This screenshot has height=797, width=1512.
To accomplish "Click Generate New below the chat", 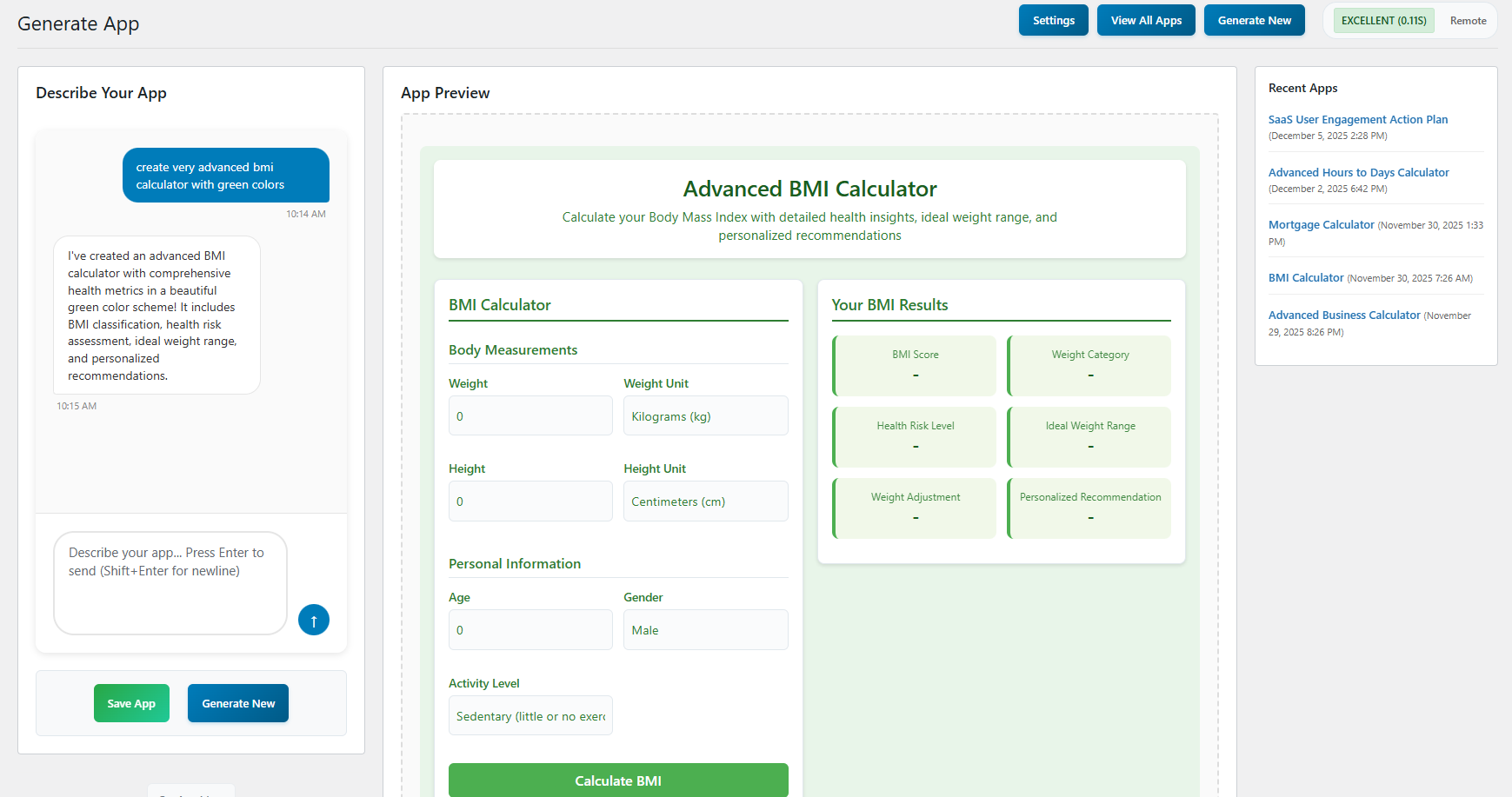I will (x=238, y=703).
